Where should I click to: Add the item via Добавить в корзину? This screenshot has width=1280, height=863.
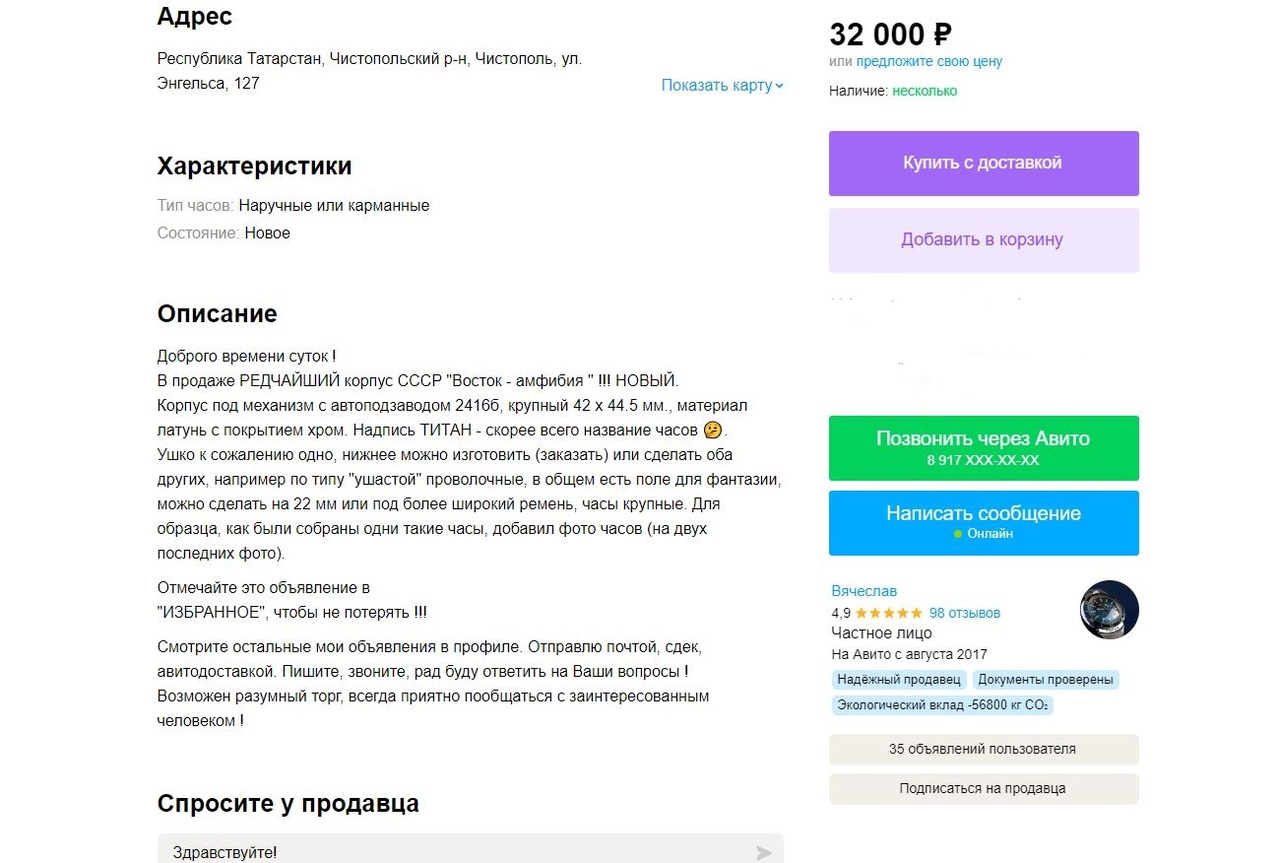[983, 240]
